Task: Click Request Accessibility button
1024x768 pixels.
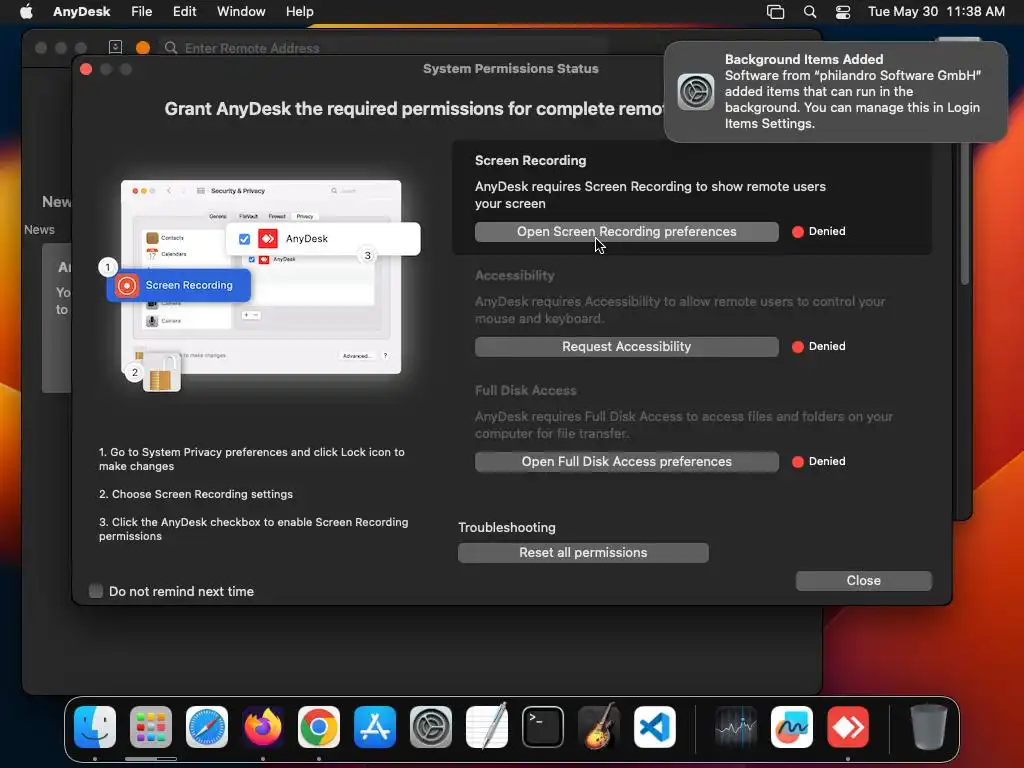Action: (x=627, y=347)
